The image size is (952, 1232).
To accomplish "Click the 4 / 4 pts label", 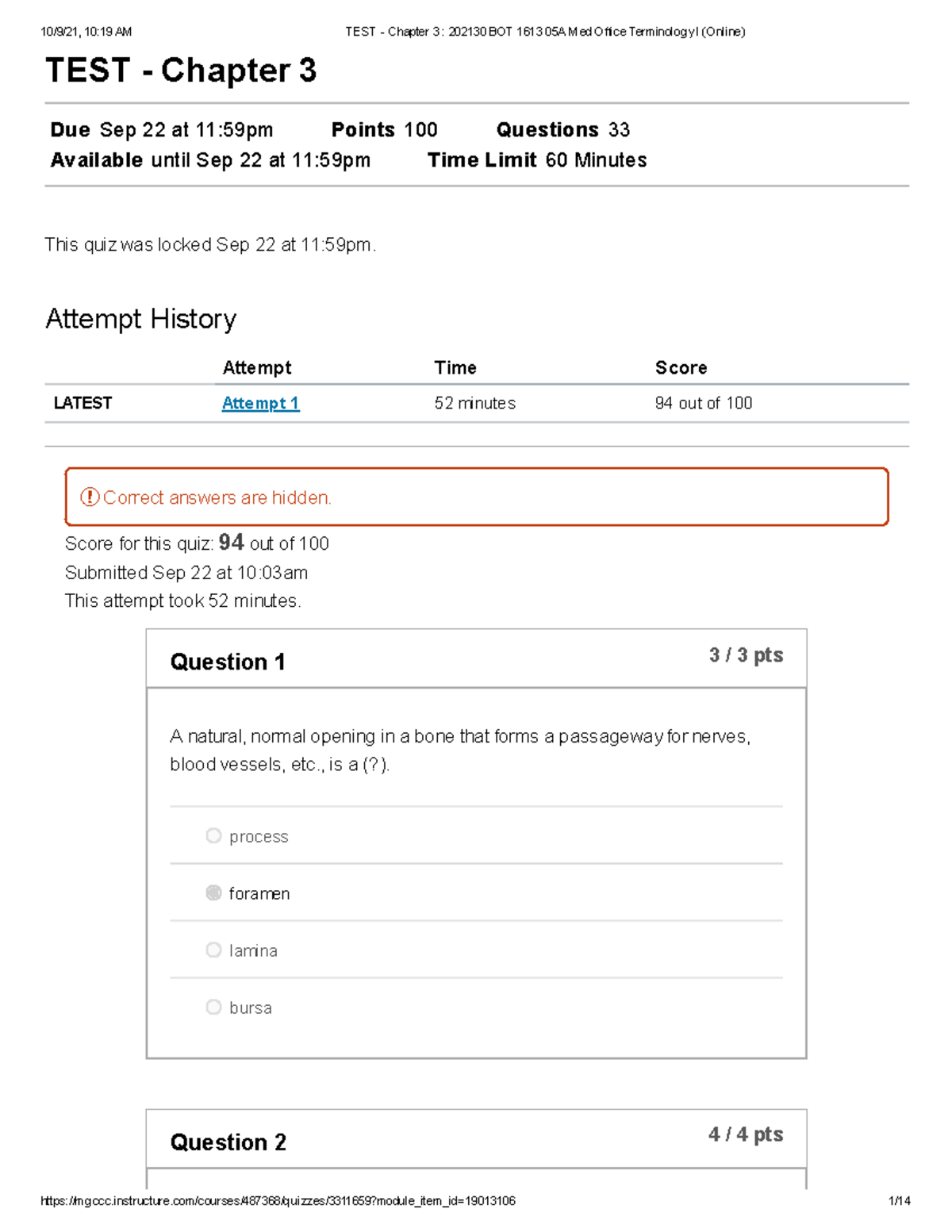I will pos(746,1134).
